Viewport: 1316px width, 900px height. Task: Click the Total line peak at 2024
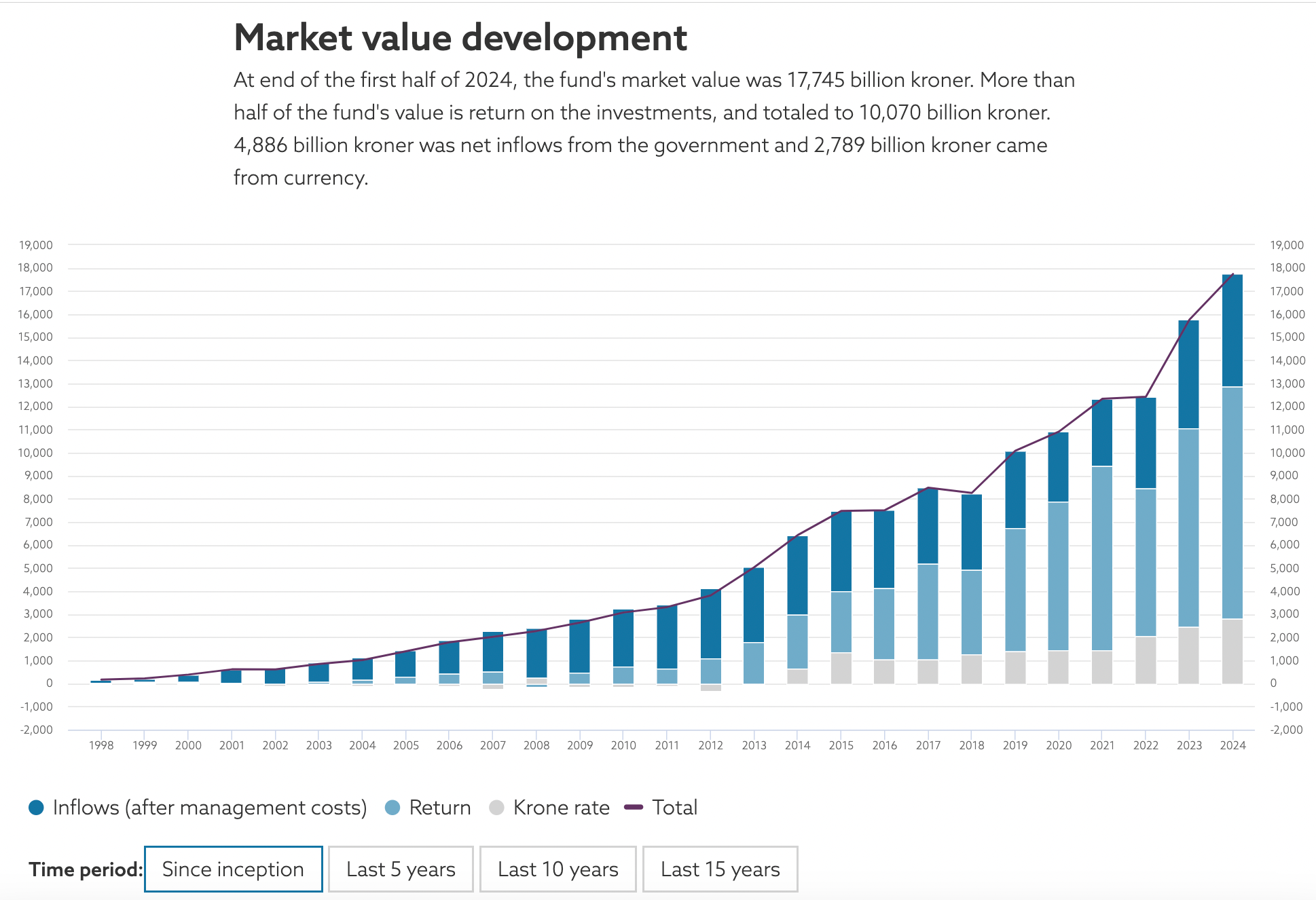click(x=1232, y=274)
